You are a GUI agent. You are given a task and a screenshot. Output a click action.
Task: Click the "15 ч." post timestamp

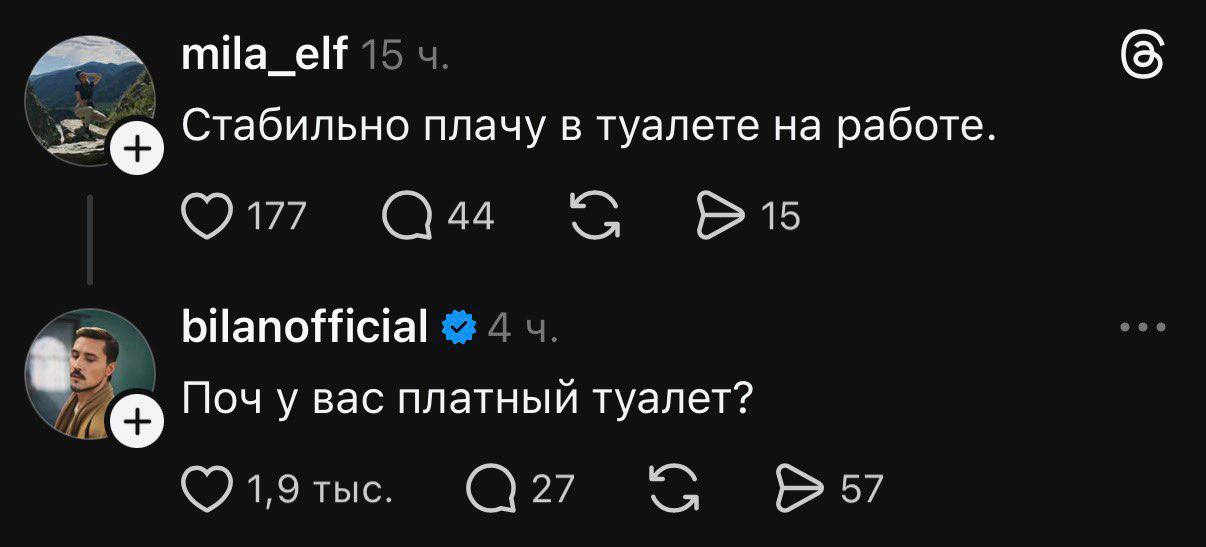(x=404, y=56)
